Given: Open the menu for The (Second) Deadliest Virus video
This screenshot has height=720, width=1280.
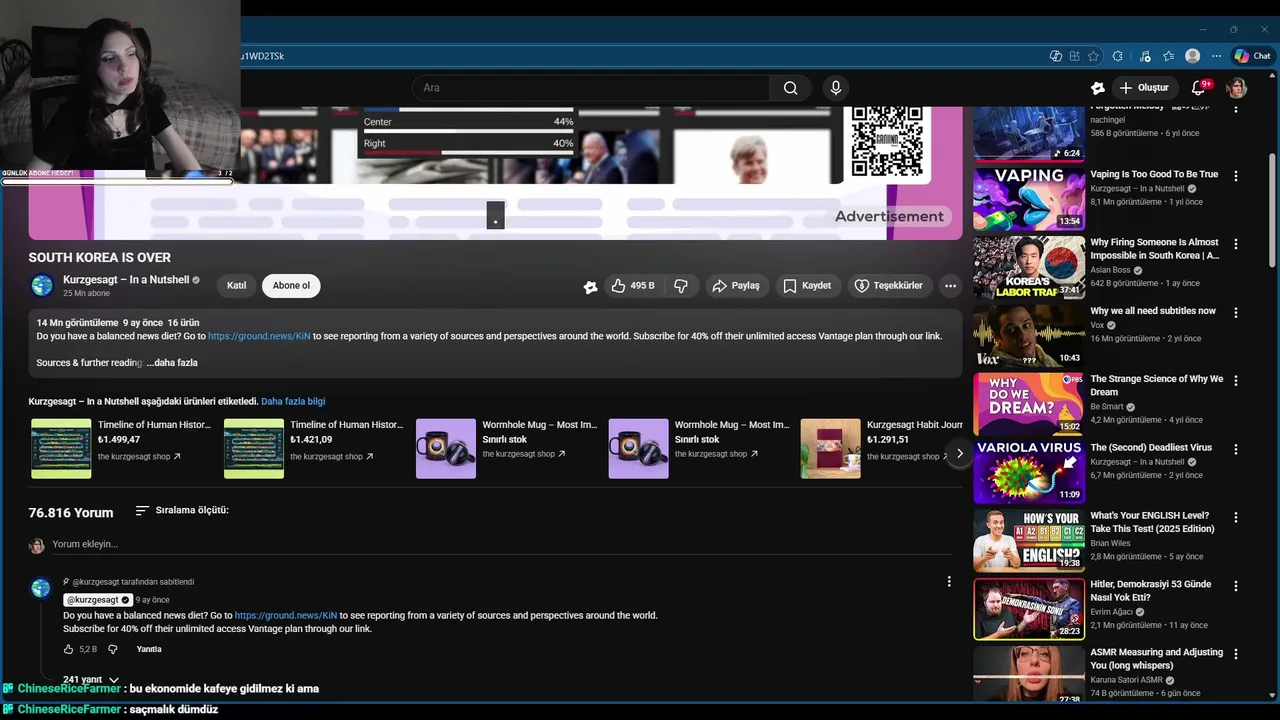Looking at the screenshot, I should (1236, 449).
